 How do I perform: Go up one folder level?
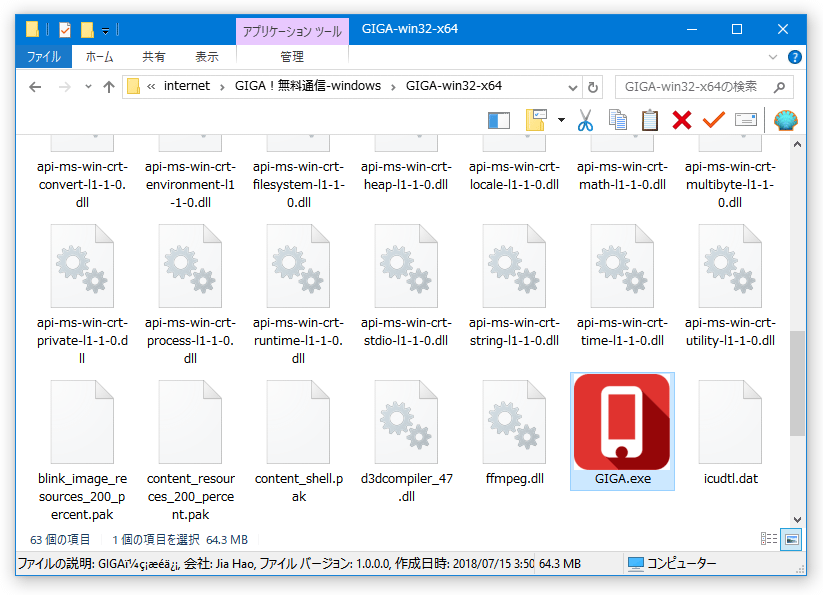point(109,87)
